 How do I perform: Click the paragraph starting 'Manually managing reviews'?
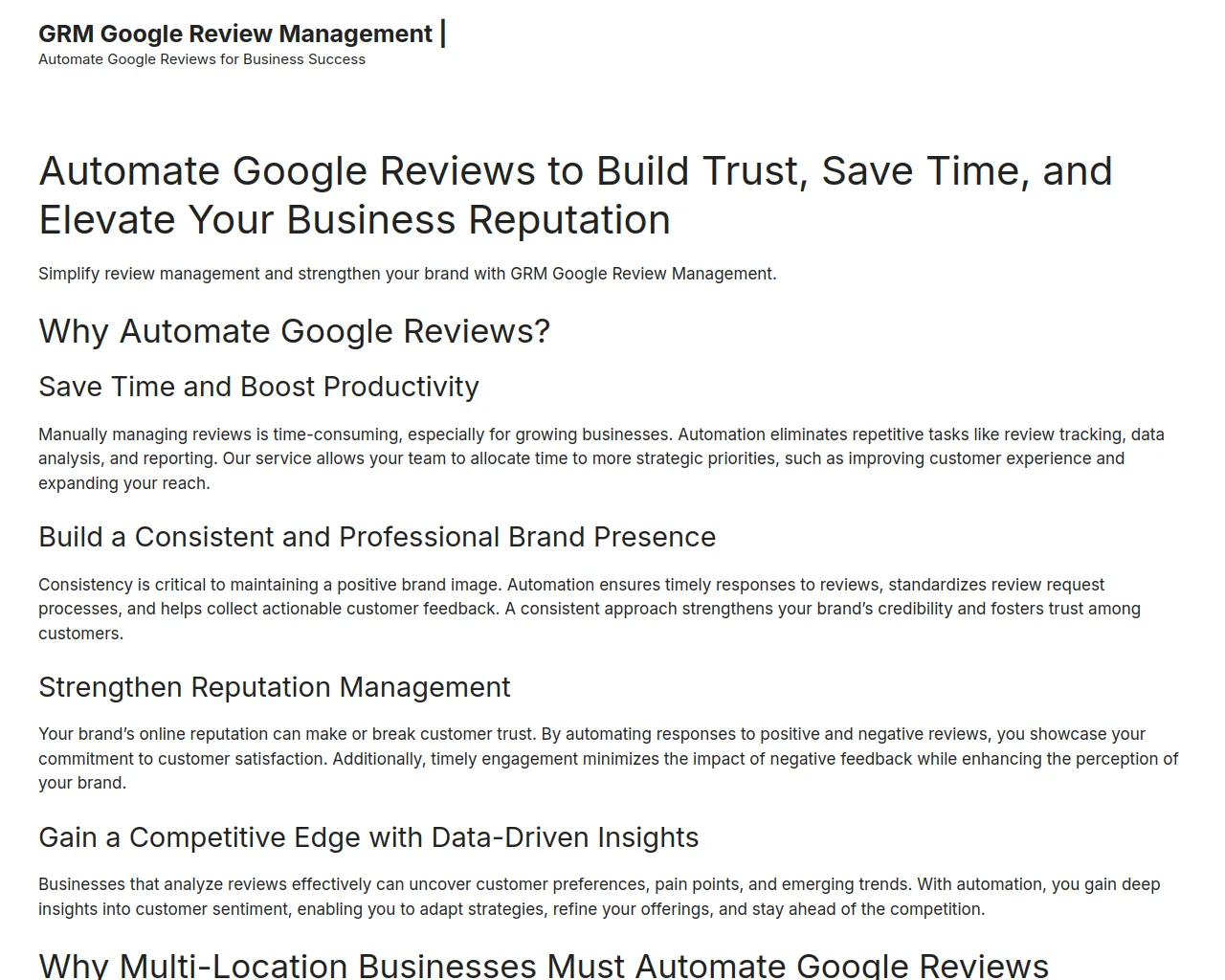(x=601, y=458)
